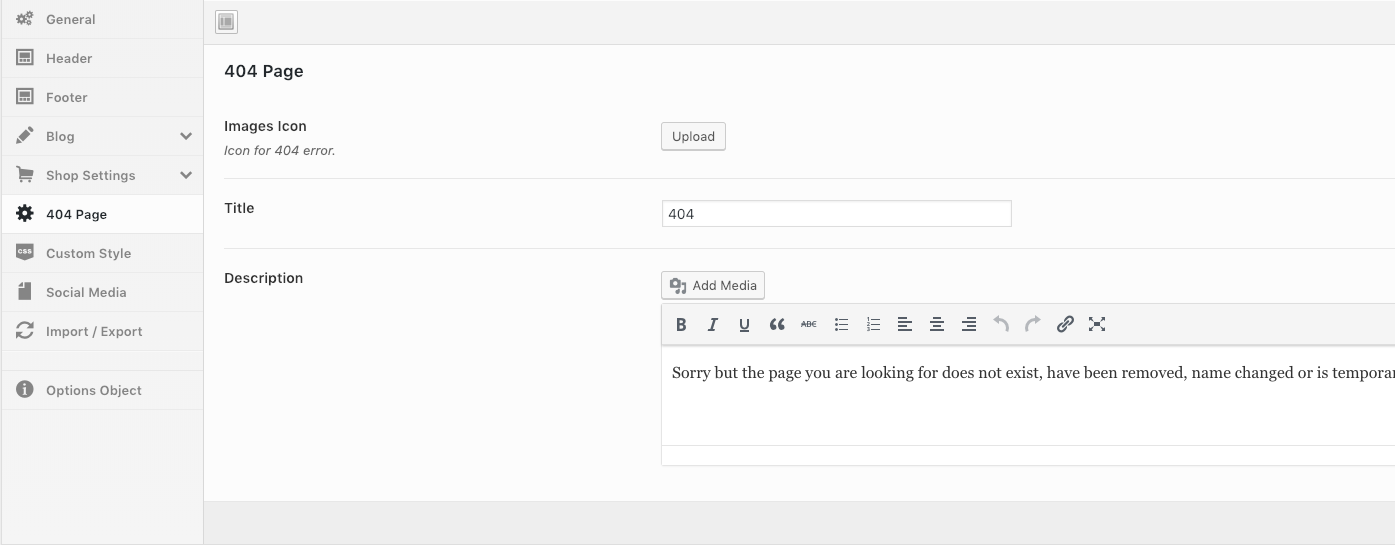Click into the Title input field
This screenshot has height=545, width=1395.
pos(836,214)
